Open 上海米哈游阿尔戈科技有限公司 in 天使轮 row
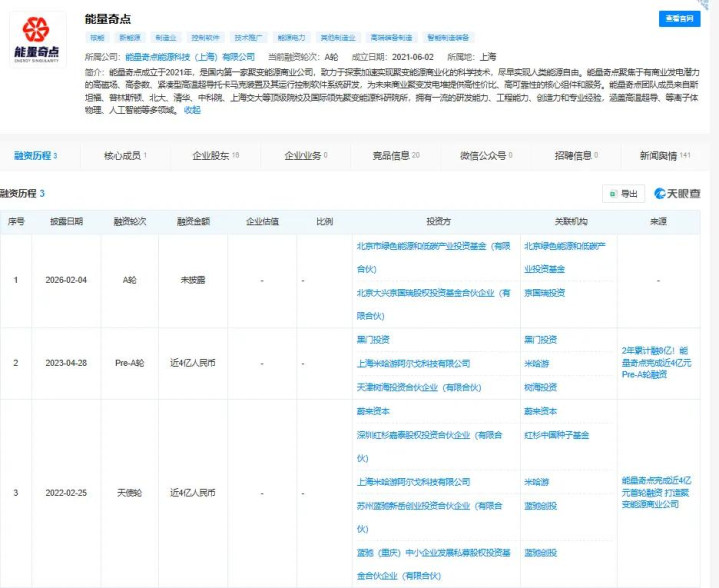 pos(414,482)
